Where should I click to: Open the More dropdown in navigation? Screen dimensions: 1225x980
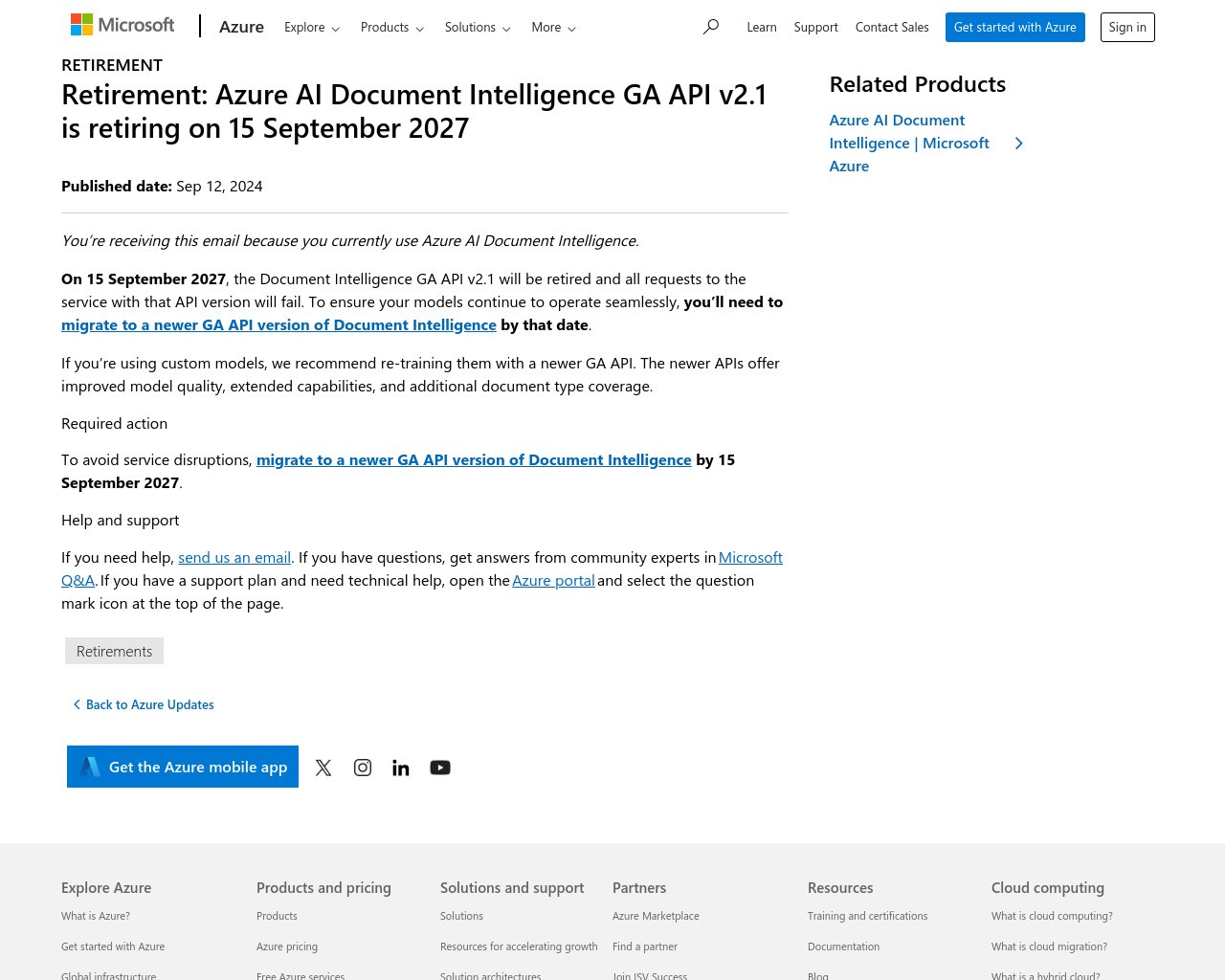553,27
